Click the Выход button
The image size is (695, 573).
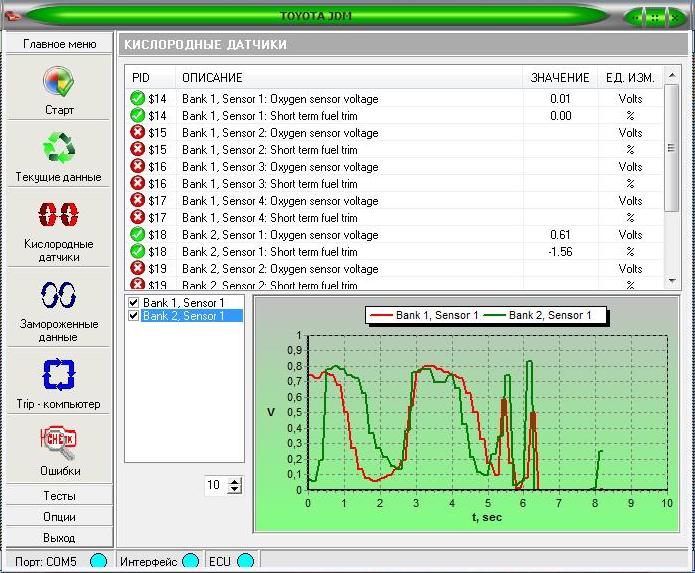click(59, 538)
